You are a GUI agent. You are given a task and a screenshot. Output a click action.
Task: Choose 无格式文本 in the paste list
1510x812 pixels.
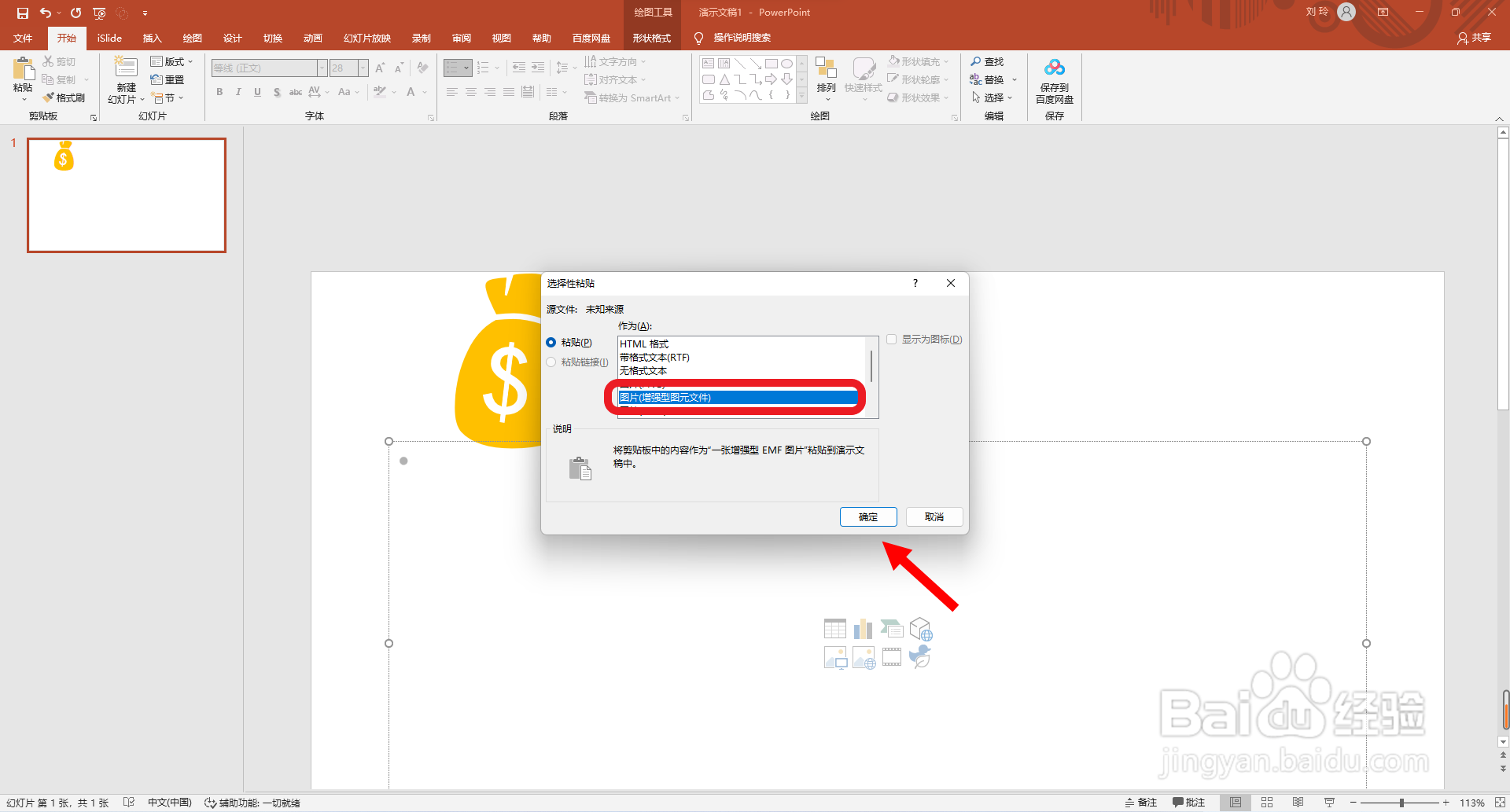(x=742, y=370)
